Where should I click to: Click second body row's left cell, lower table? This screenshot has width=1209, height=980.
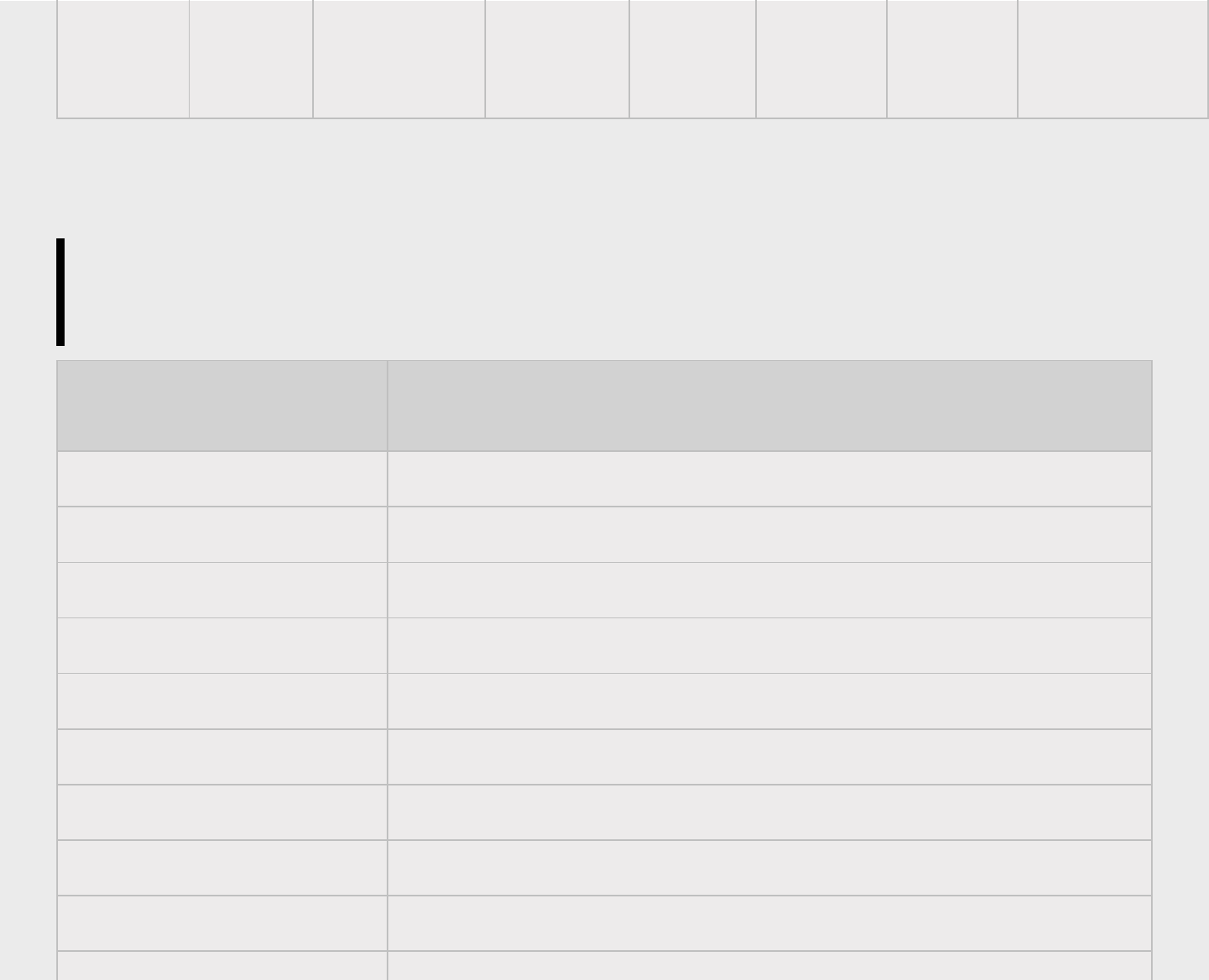coord(222,534)
